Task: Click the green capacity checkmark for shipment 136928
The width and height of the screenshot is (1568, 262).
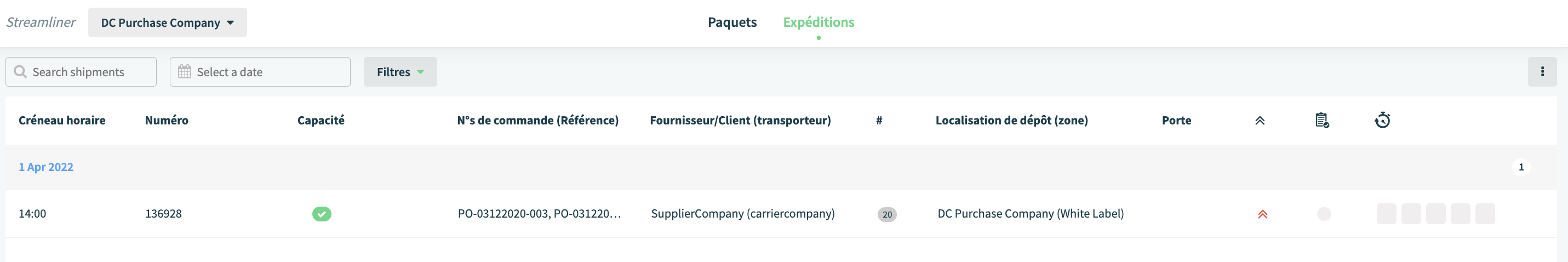Action: coord(322,214)
